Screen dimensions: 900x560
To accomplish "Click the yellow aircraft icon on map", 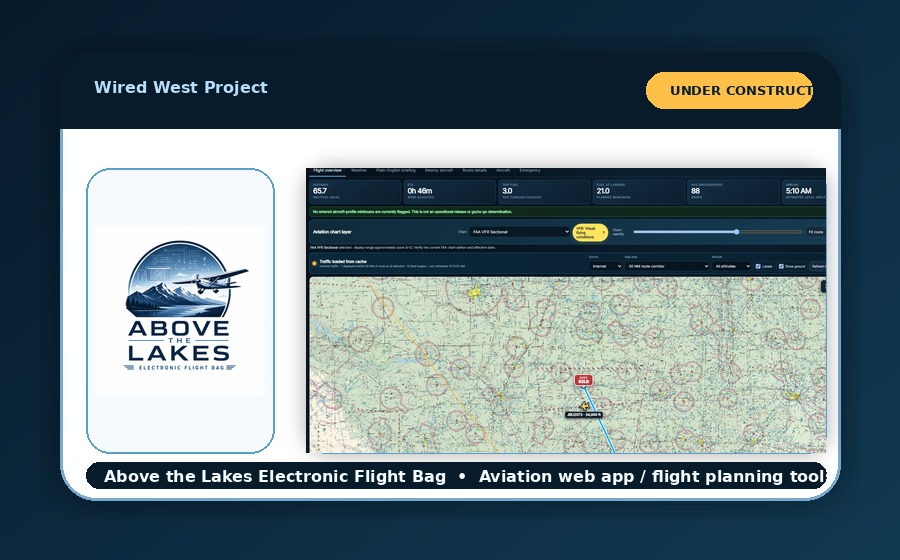I will pos(584,406).
